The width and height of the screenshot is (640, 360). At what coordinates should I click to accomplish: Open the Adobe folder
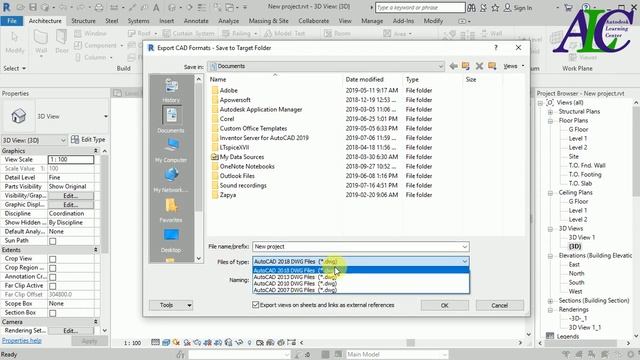pyautogui.click(x=228, y=90)
